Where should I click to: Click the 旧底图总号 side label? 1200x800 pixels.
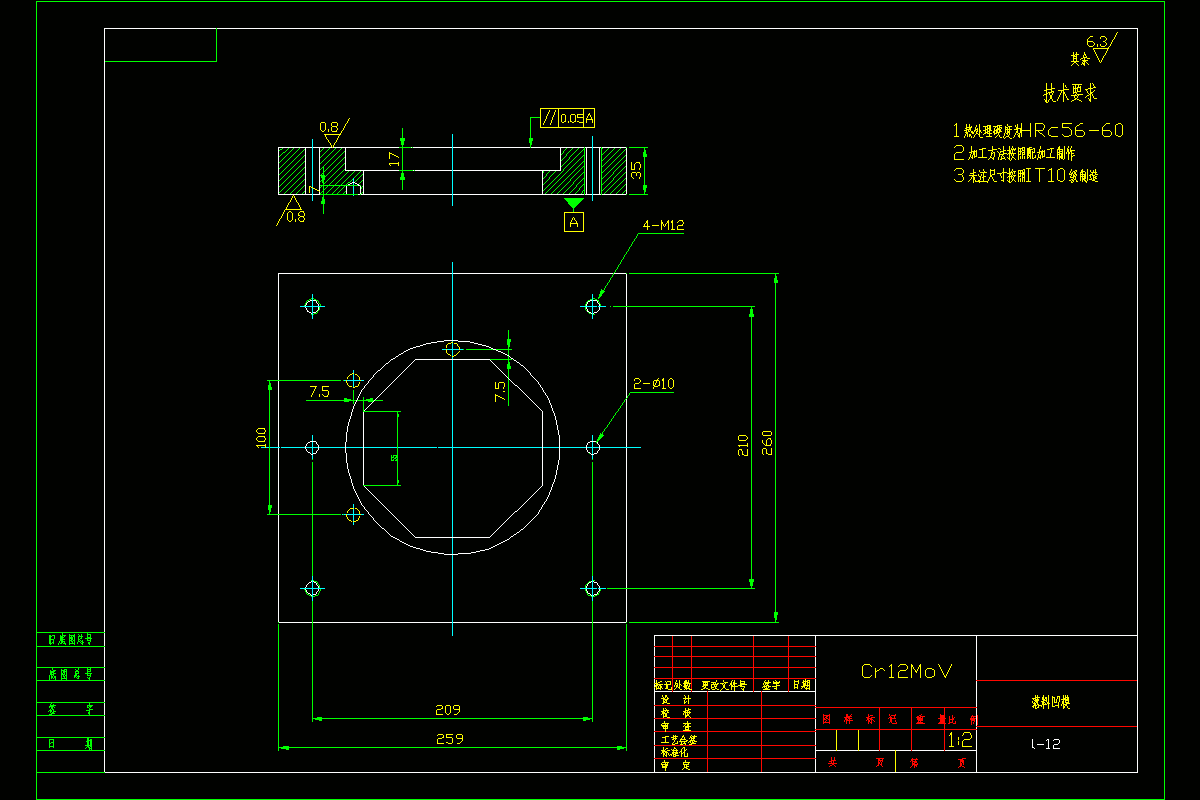pos(70,639)
